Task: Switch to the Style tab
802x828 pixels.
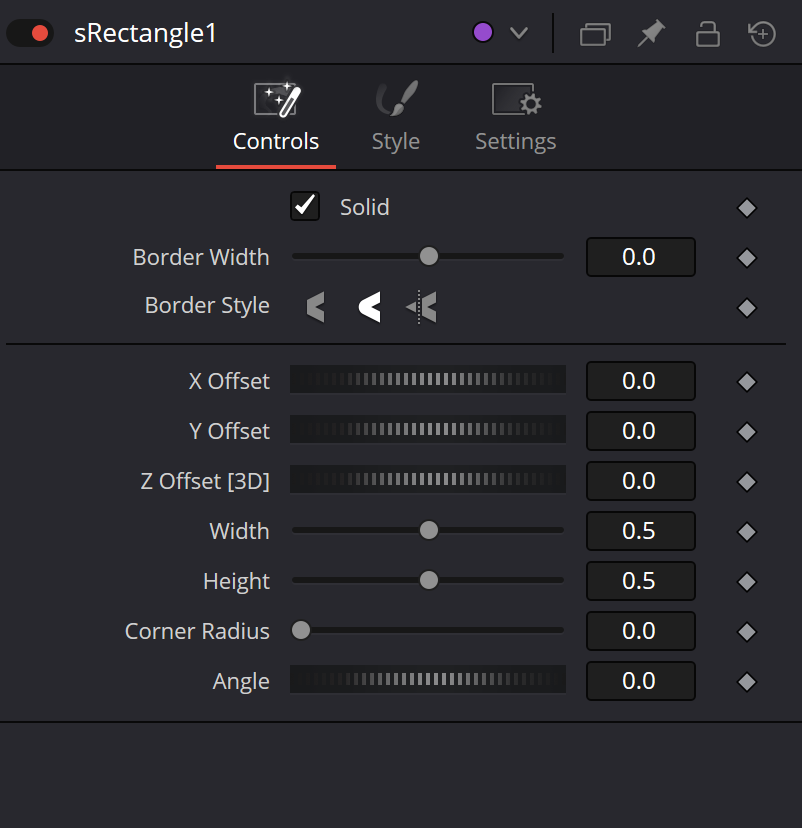Action: (395, 117)
